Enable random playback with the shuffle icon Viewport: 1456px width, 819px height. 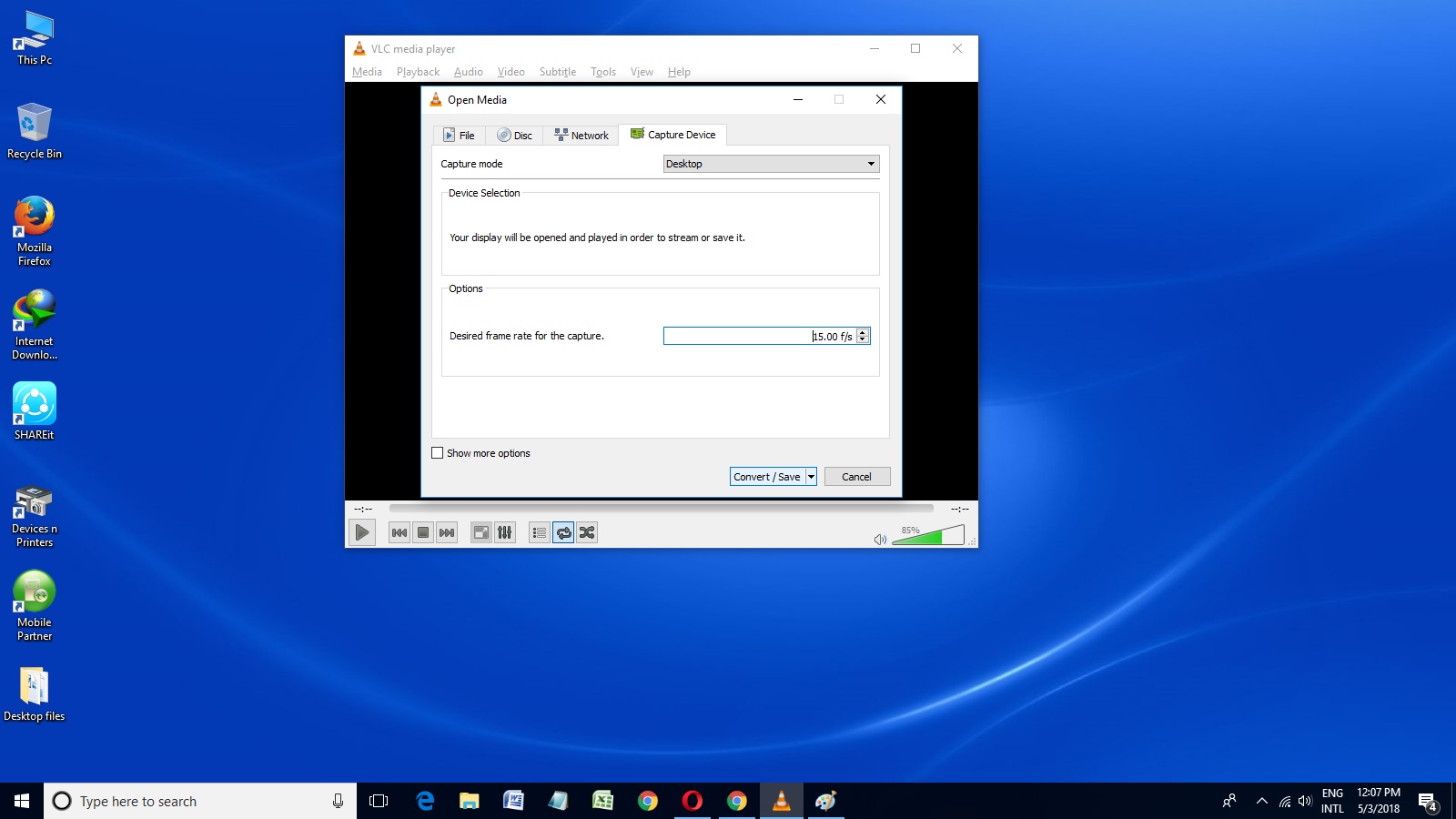pyautogui.click(x=587, y=532)
